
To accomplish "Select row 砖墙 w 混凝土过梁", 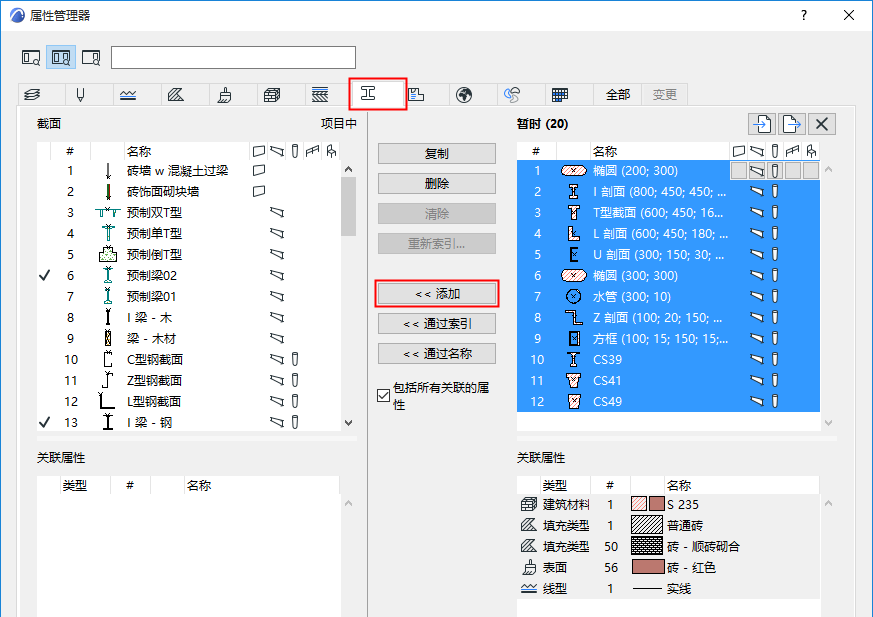I will (x=189, y=170).
